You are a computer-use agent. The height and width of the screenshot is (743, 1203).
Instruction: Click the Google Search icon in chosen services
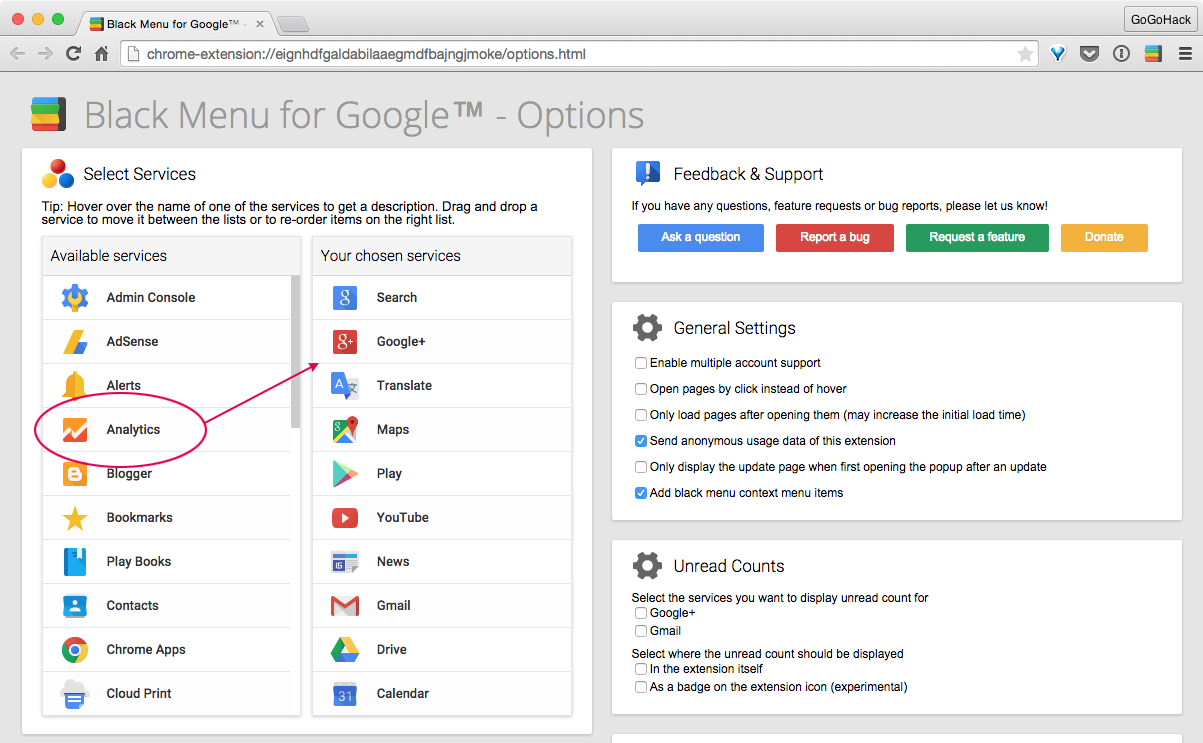[345, 298]
